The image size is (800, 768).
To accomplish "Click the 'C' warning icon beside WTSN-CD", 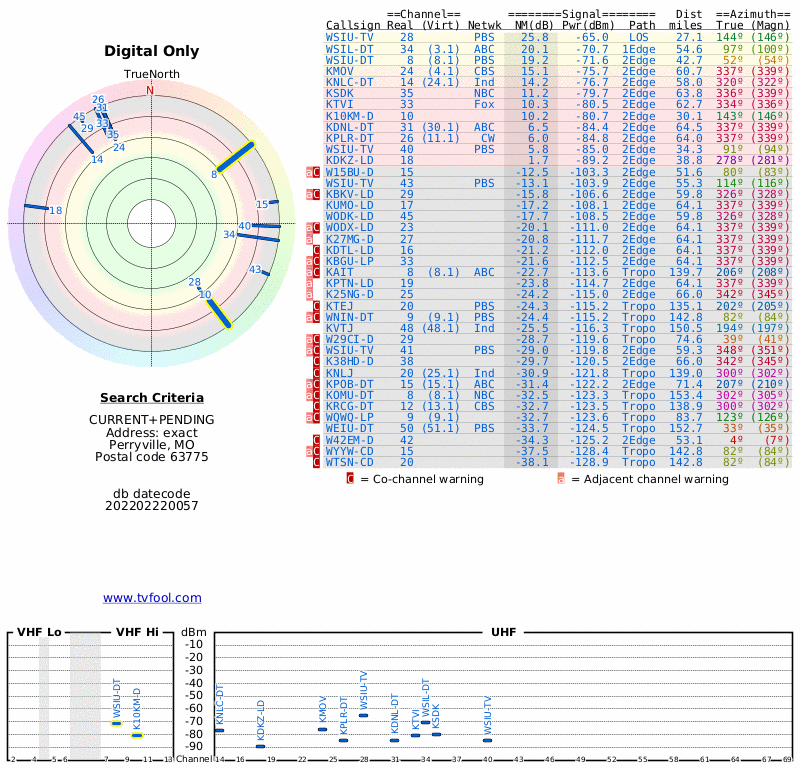I will coord(316,462).
